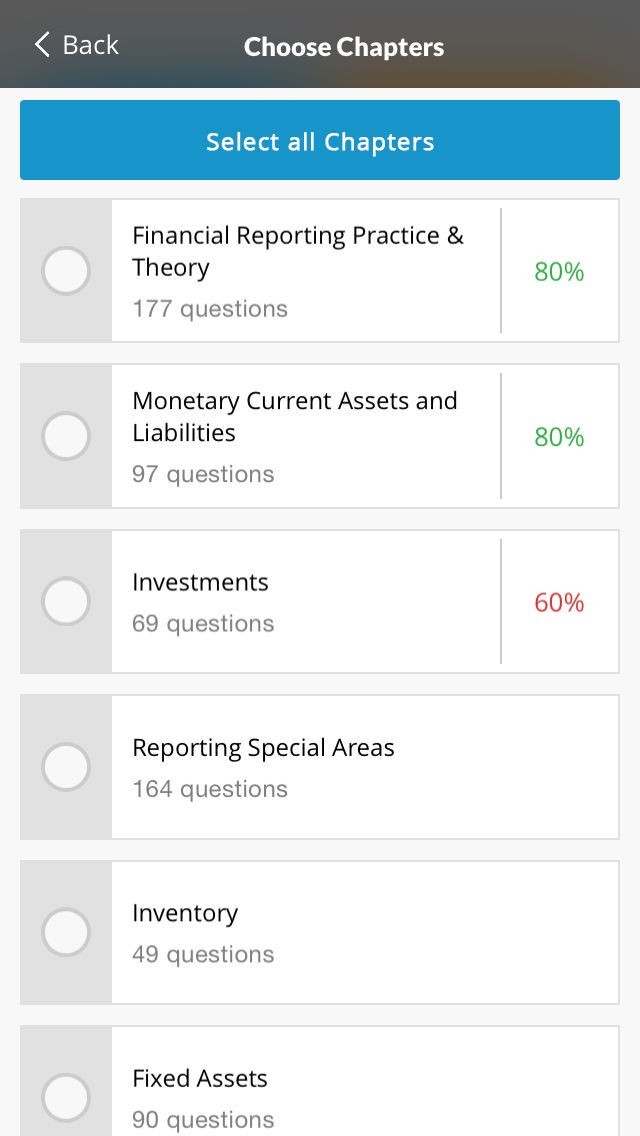
Task: Select Monetary Current Assets and Liabilities radio
Action: [x=66, y=437]
